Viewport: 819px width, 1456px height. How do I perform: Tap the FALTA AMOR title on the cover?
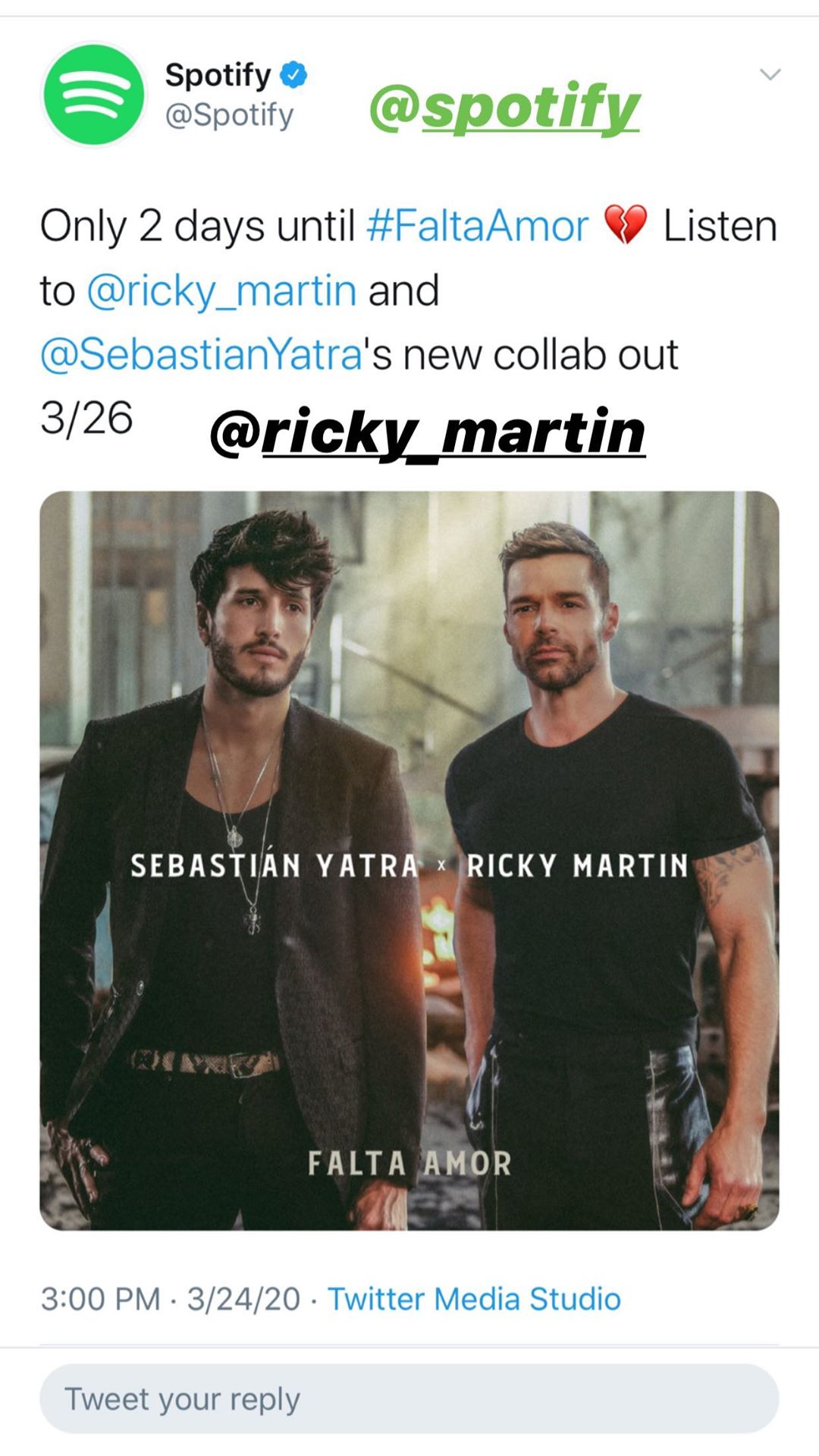(409, 1163)
